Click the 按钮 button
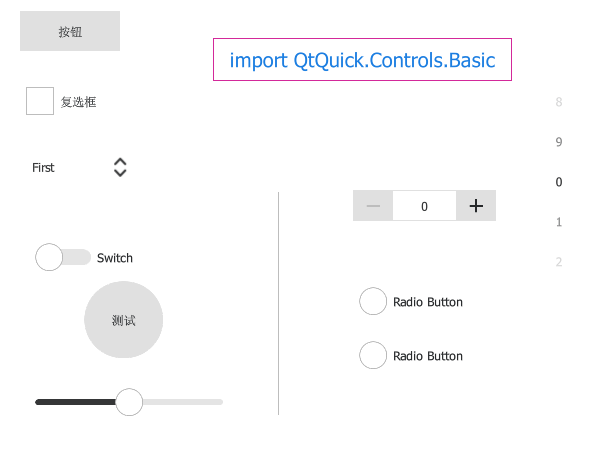Screen dimensions: 613x451 click(70, 31)
